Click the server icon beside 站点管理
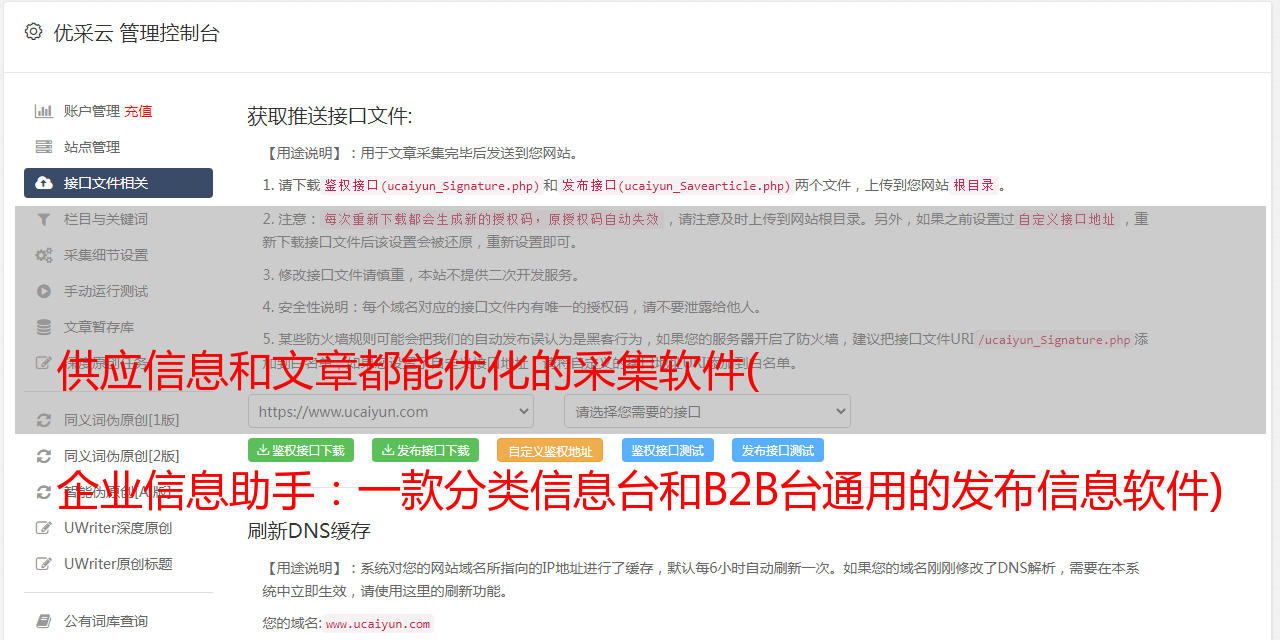Image resolution: width=1280 pixels, height=640 pixels. pos(44,147)
